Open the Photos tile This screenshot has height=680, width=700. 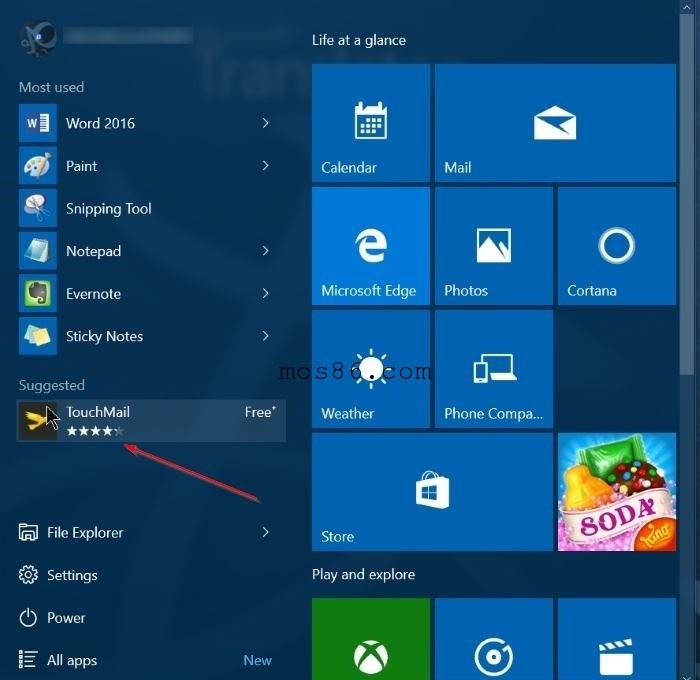[x=494, y=246]
